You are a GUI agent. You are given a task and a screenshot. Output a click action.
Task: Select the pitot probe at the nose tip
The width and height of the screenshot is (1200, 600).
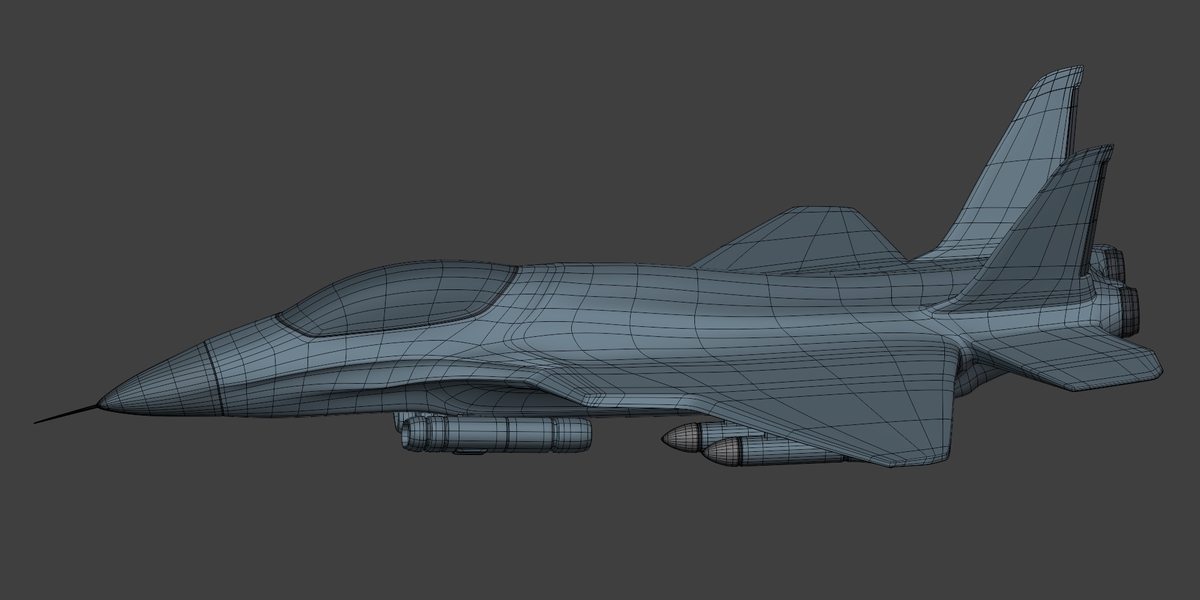(68, 413)
